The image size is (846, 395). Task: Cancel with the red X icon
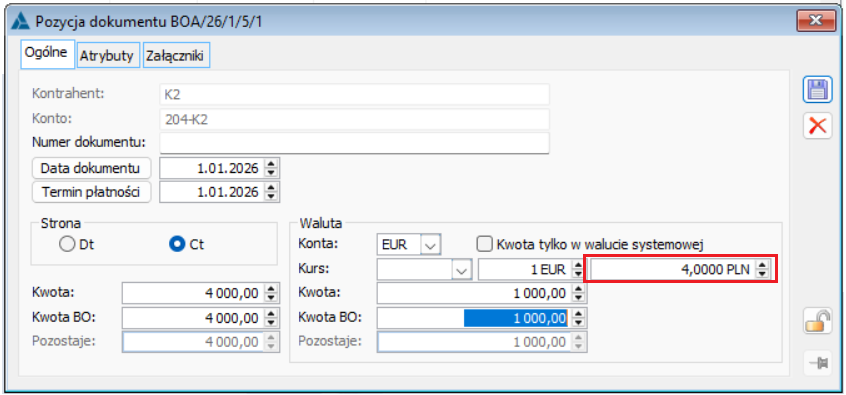tap(817, 126)
